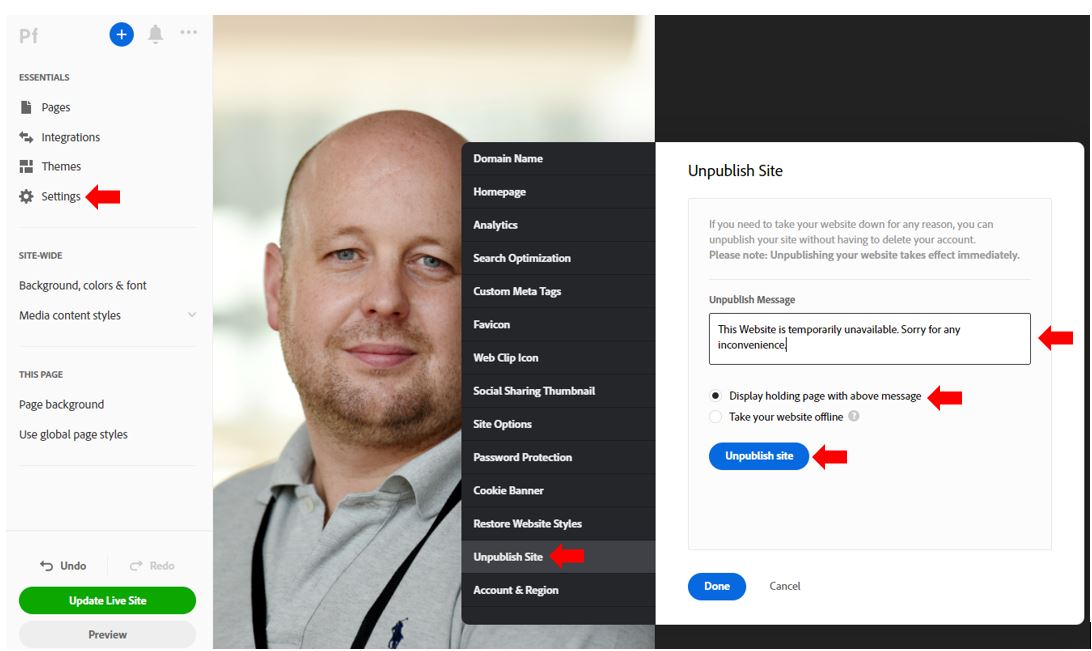Click the Themes grid icon
The height and width of the screenshot is (651, 1092).
click(26, 166)
